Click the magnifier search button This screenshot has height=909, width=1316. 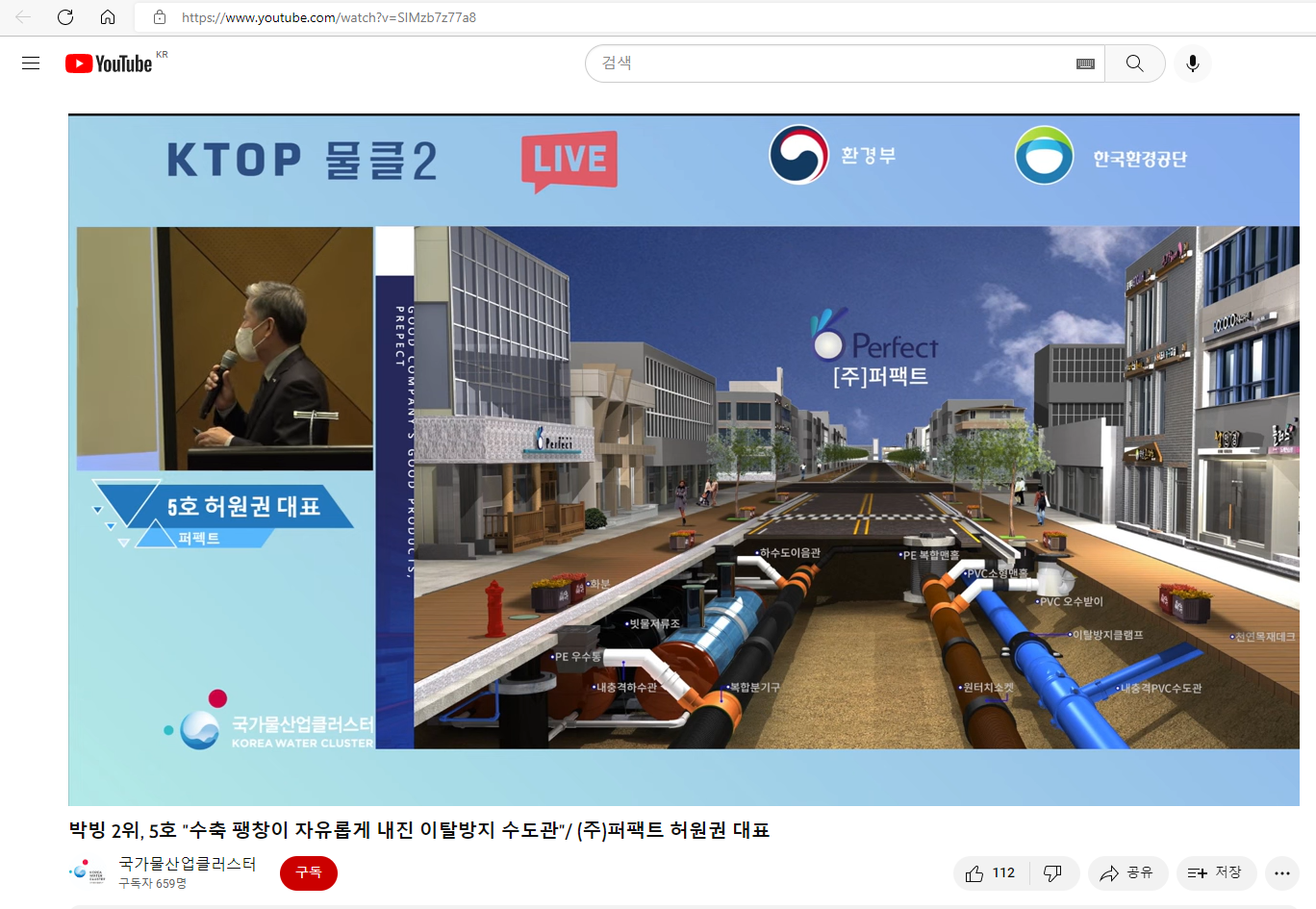point(1135,63)
